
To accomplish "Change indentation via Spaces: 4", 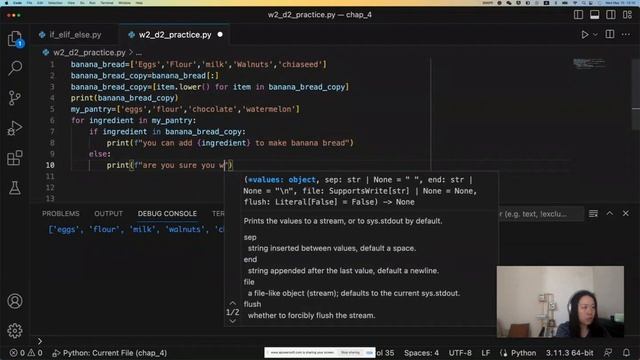I will point(421,353).
